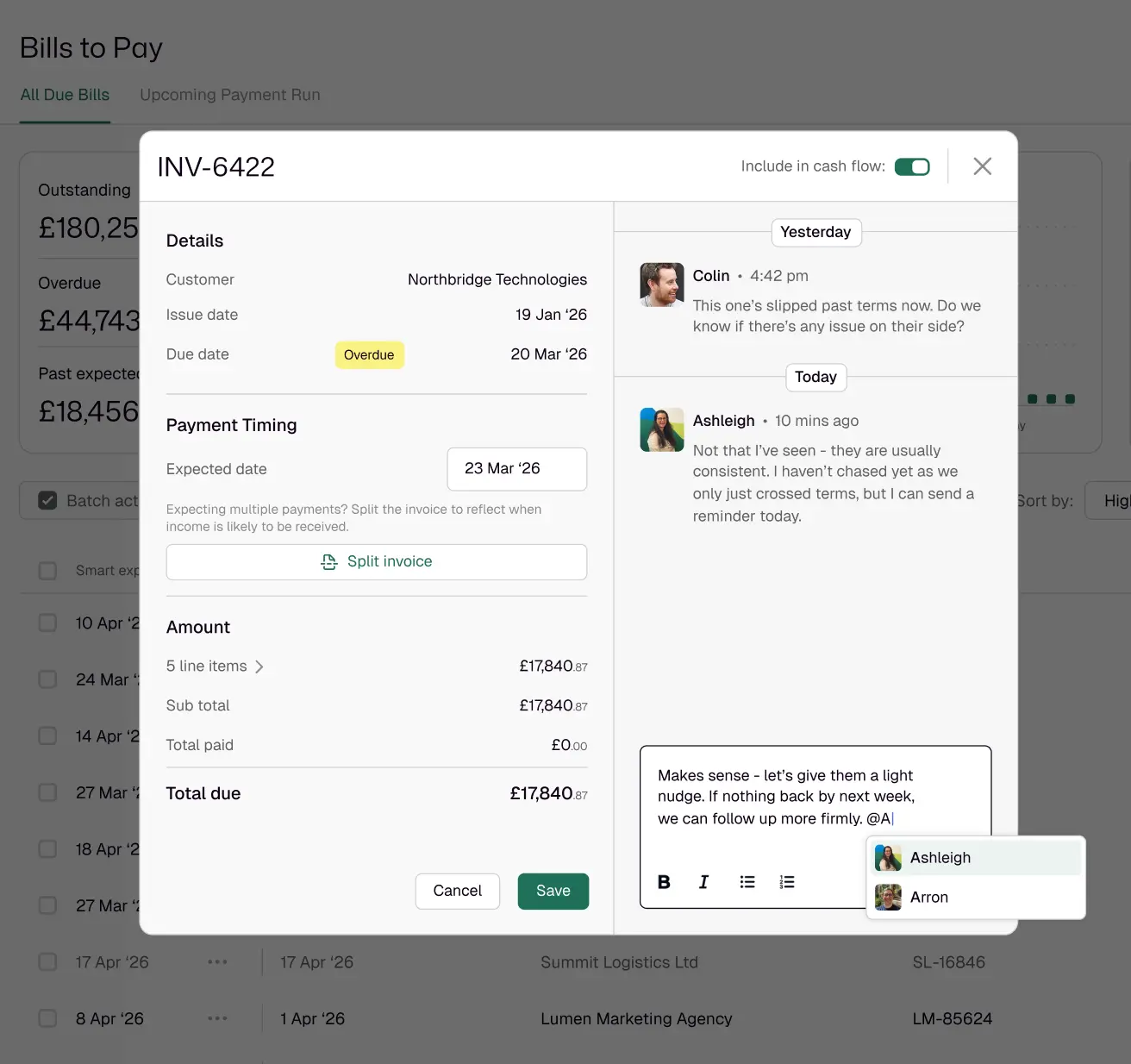Click the Due date value 20 Mar '26
The width and height of the screenshot is (1131, 1064).
548,354
